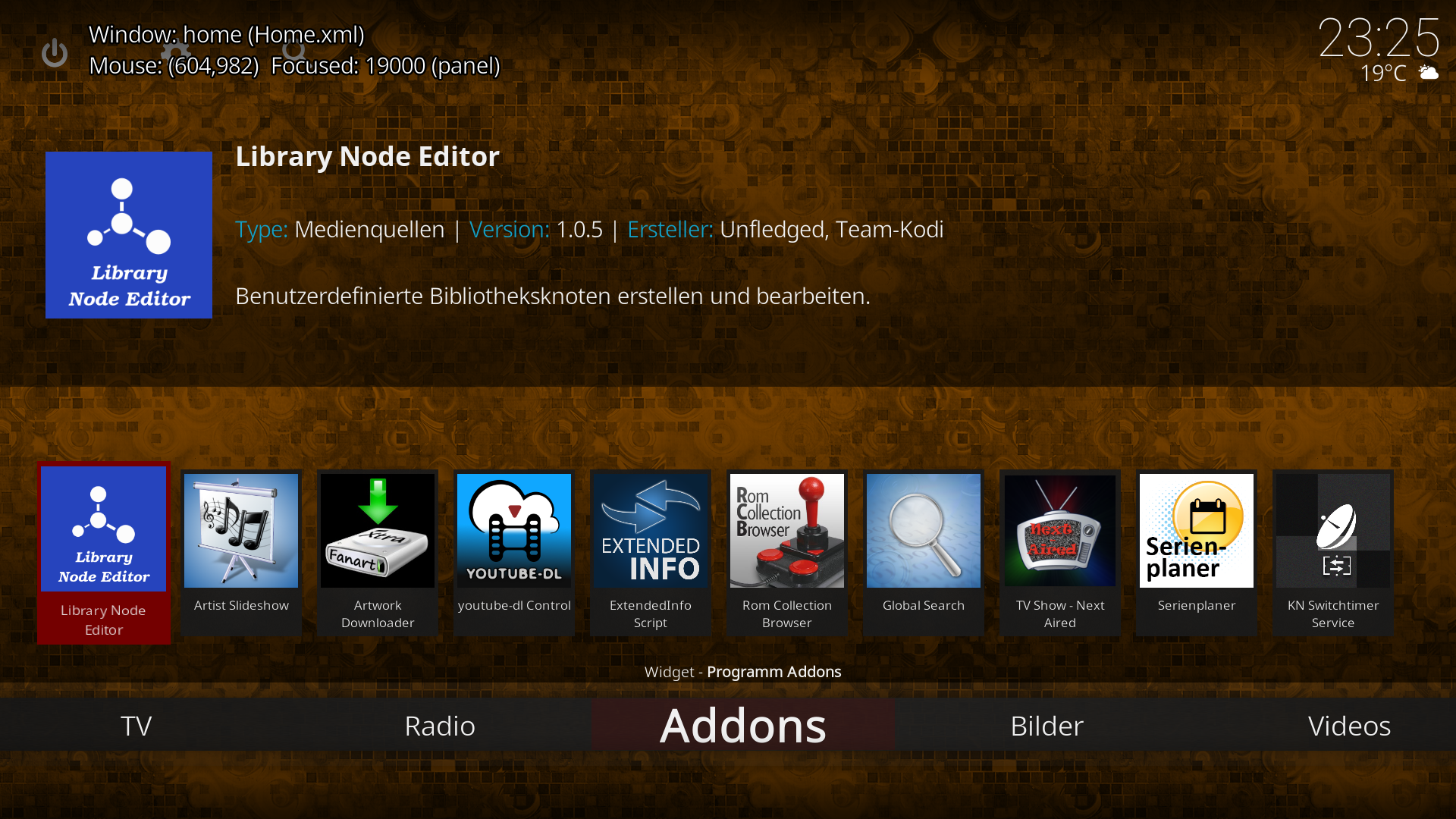Click the 23:25 clock display
Image resolution: width=1456 pixels, height=819 pixels.
click(x=1379, y=37)
